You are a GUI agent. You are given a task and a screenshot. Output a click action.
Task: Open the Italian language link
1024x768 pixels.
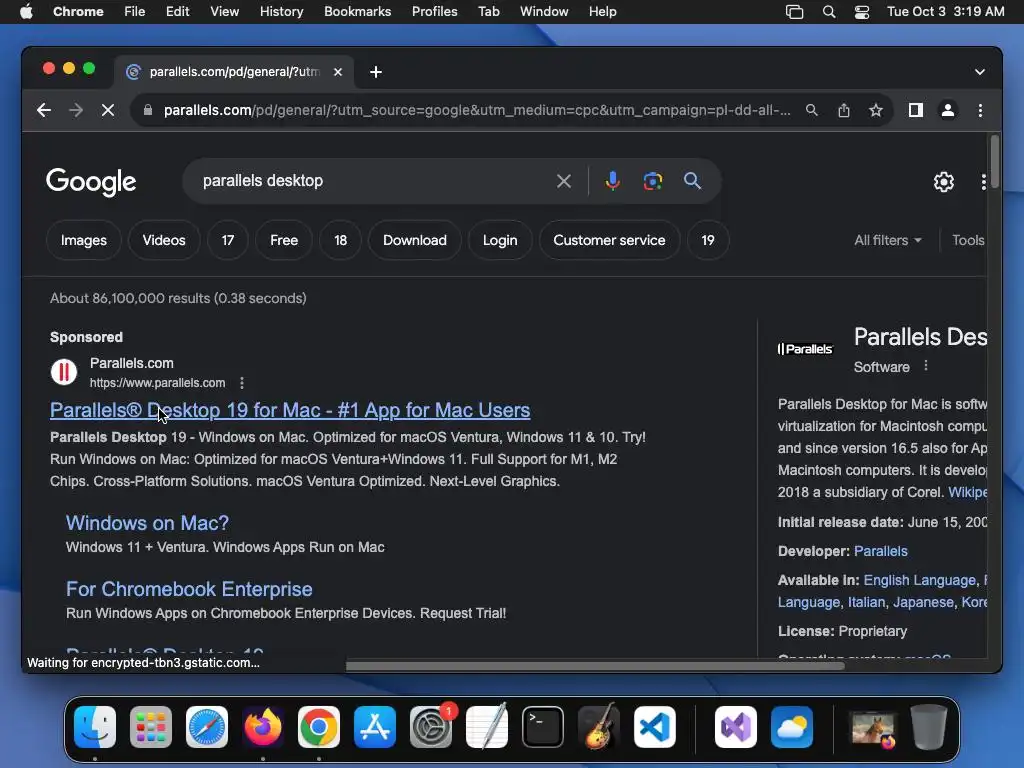[x=867, y=602]
